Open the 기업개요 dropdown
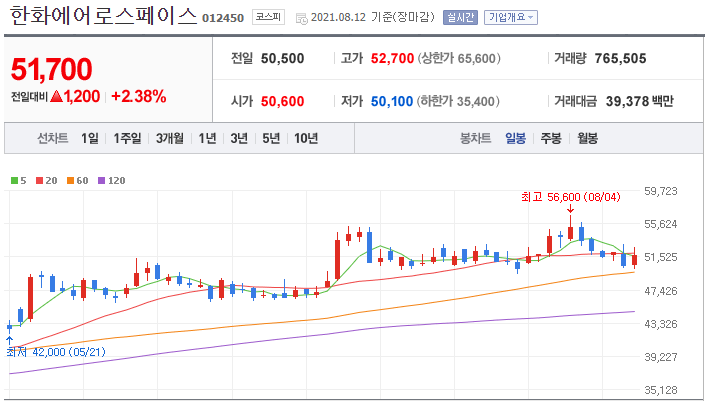This screenshot has height=401, width=705. (511, 18)
